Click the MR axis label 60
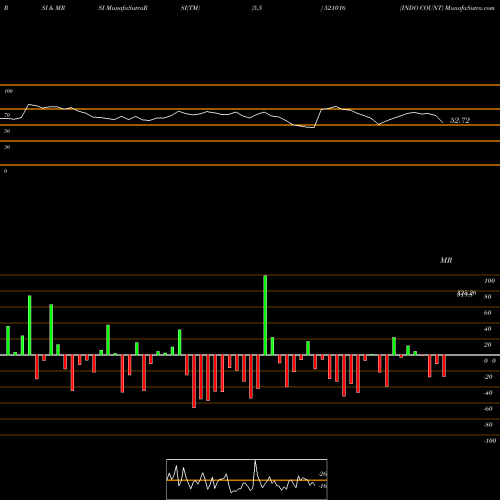 pos(488,313)
